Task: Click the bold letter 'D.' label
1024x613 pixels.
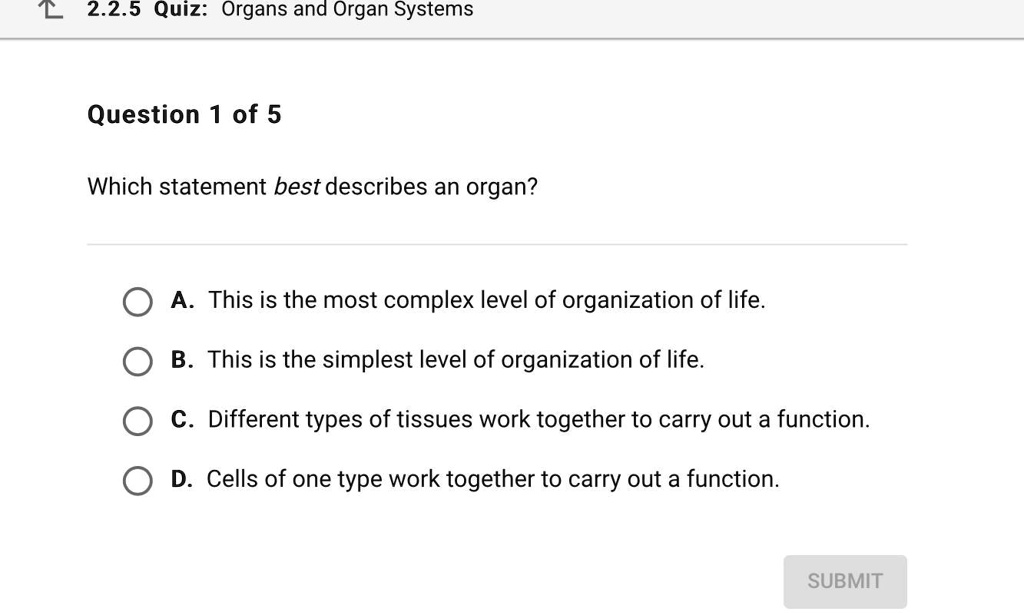Action: 182,480
